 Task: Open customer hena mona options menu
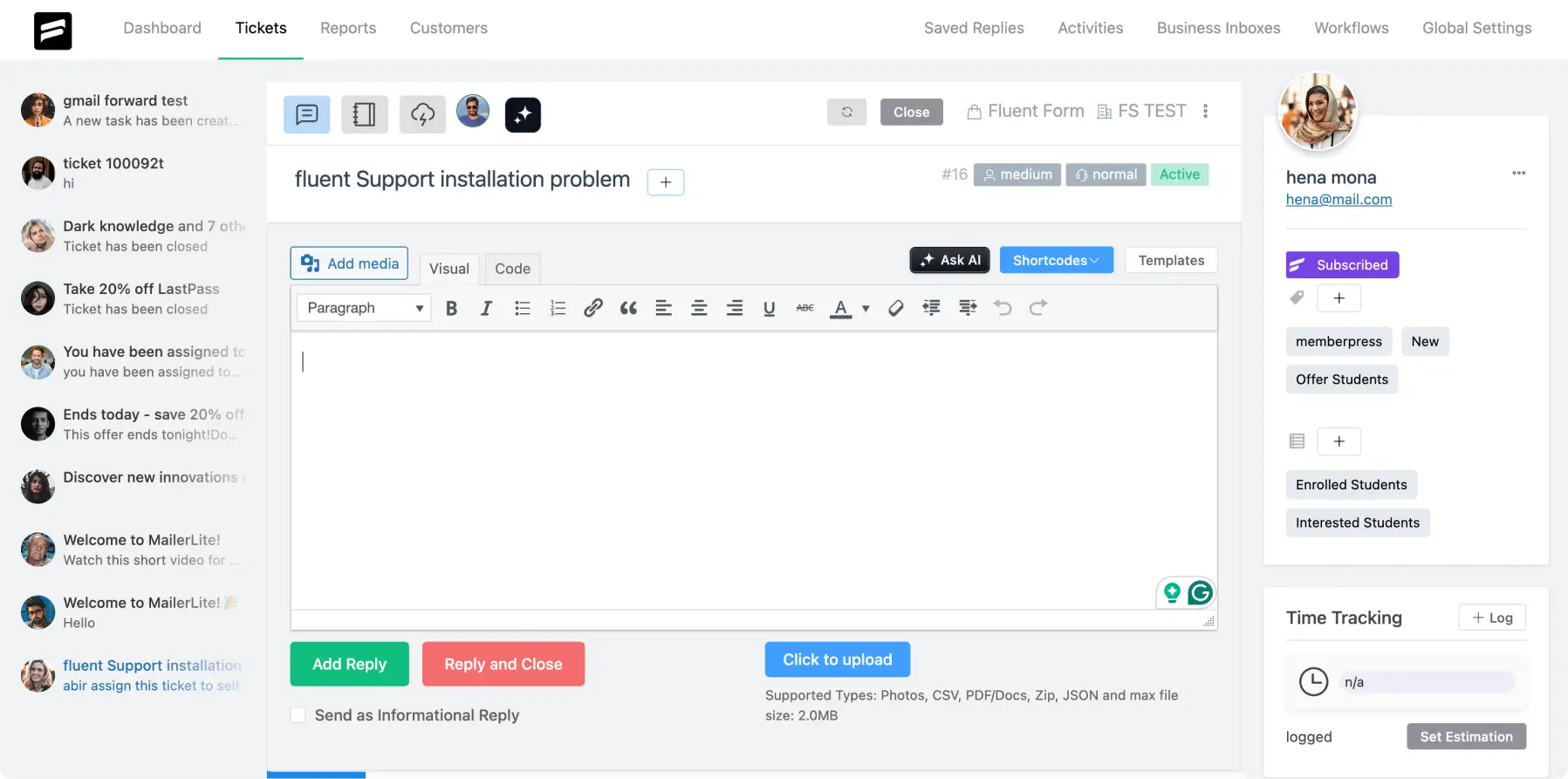pyautogui.click(x=1519, y=173)
